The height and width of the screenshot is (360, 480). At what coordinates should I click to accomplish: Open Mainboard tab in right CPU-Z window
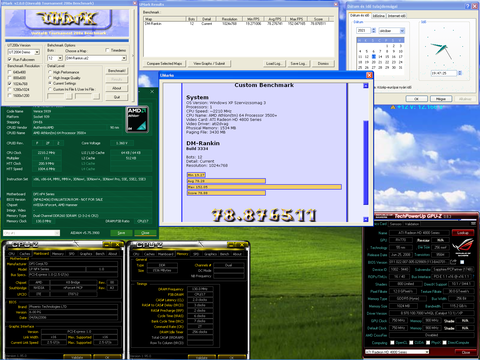[x=167, y=254]
